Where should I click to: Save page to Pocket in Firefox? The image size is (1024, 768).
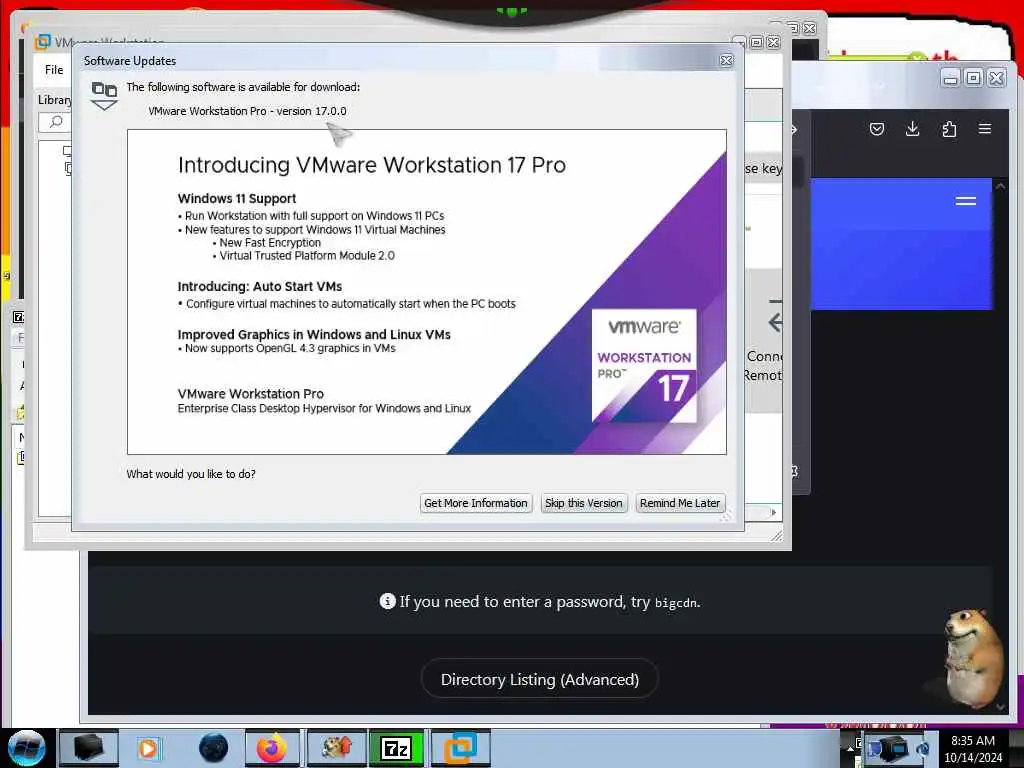click(876, 129)
